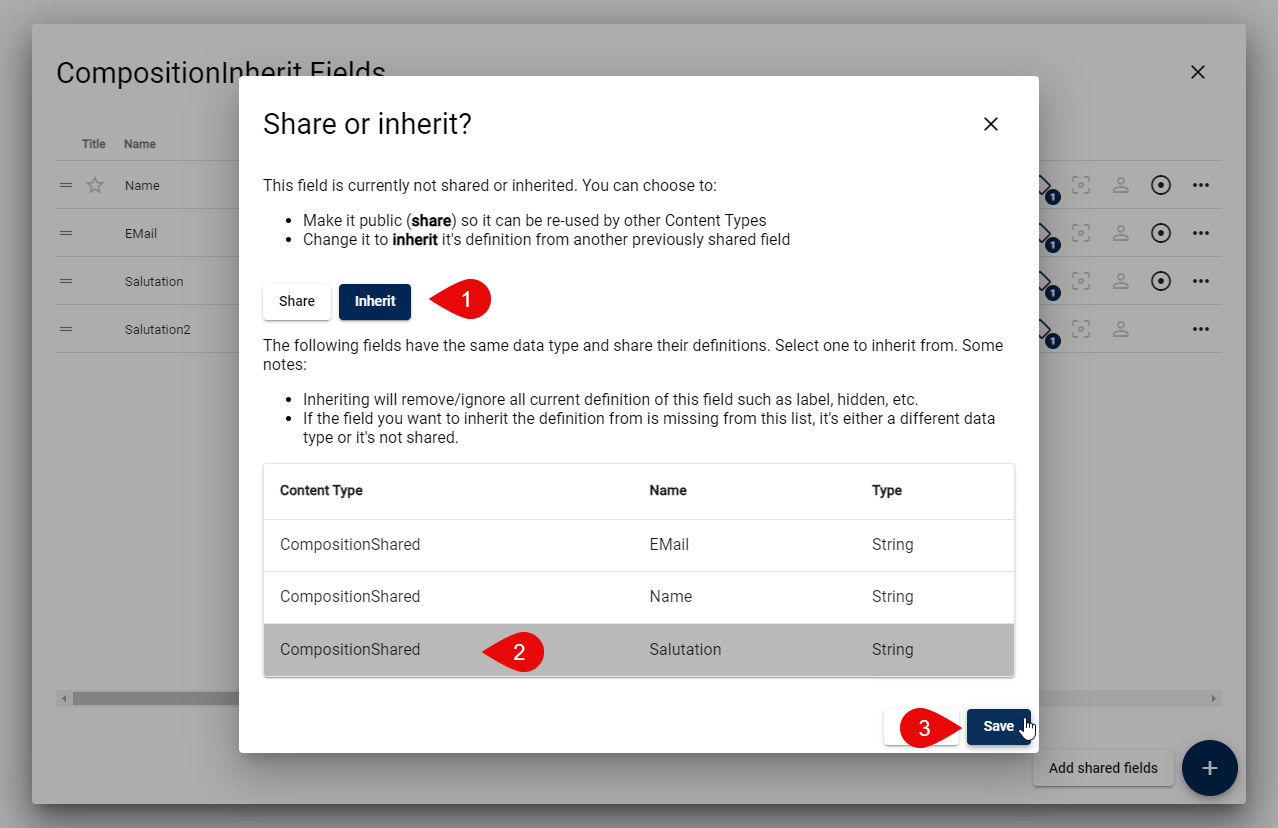Click the drag handle of the Salutation2 row

point(66,329)
